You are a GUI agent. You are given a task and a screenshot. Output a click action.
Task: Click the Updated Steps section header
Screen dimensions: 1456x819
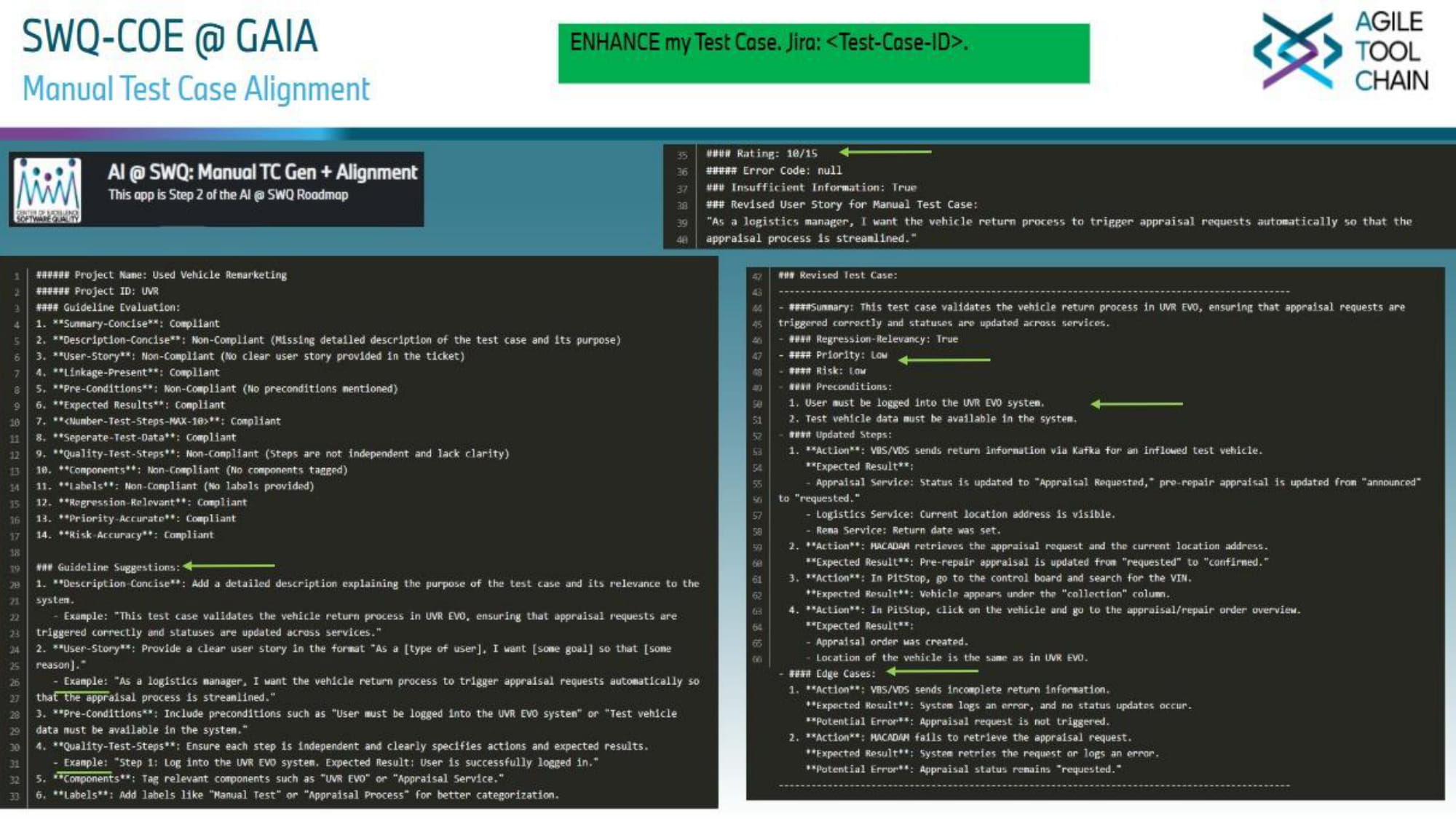(x=840, y=435)
